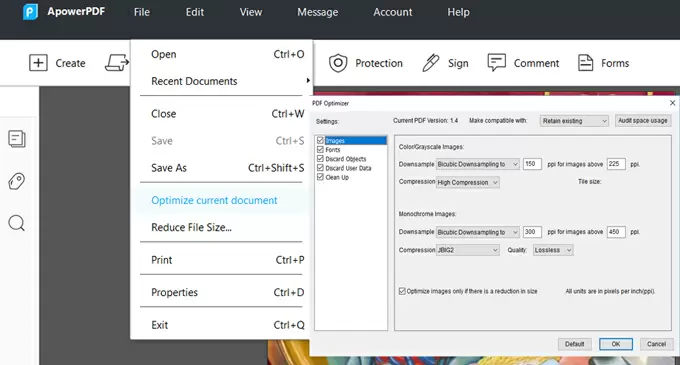Viewport: 680px width, 365px height.
Task: Toggle the Discard Objects checkbox
Action: pos(320,159)
